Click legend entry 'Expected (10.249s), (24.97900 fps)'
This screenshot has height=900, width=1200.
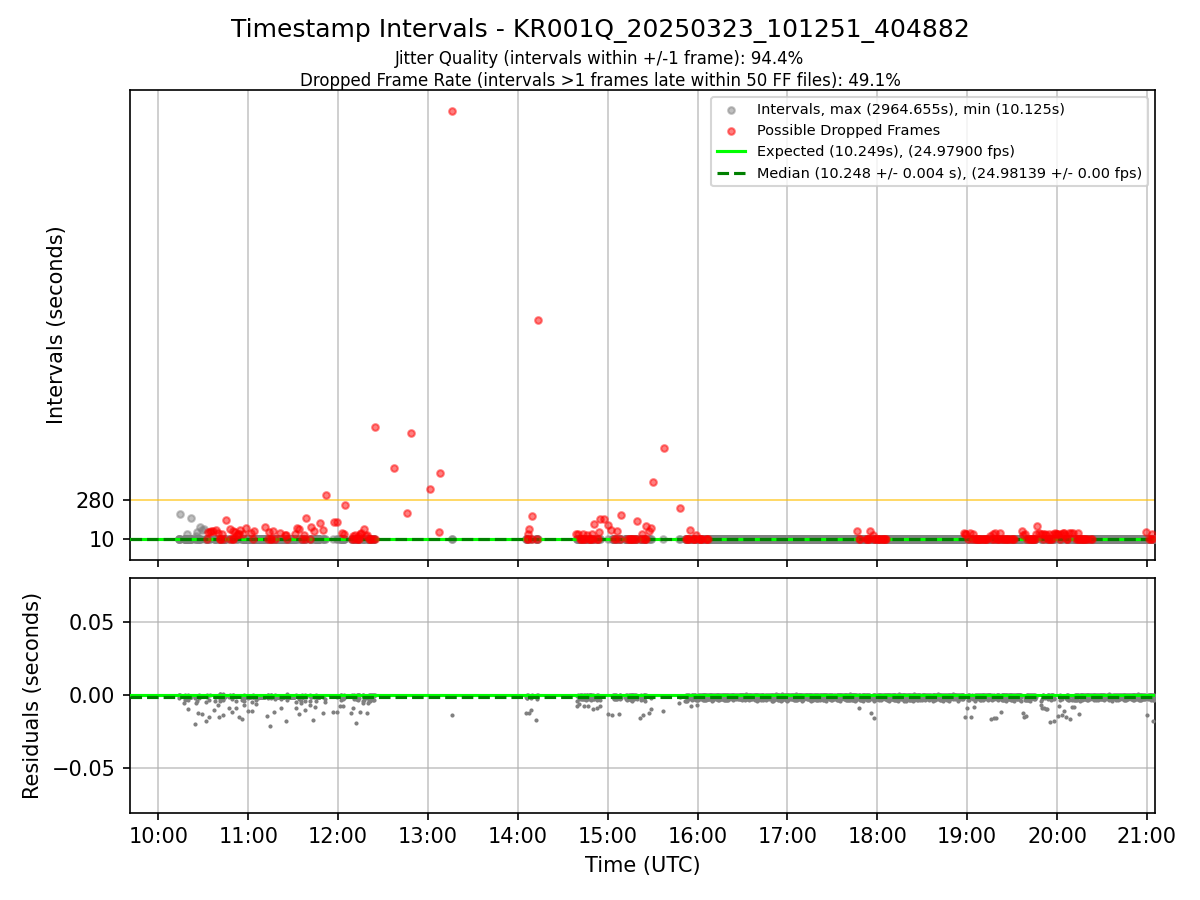[x=886, y=151]
